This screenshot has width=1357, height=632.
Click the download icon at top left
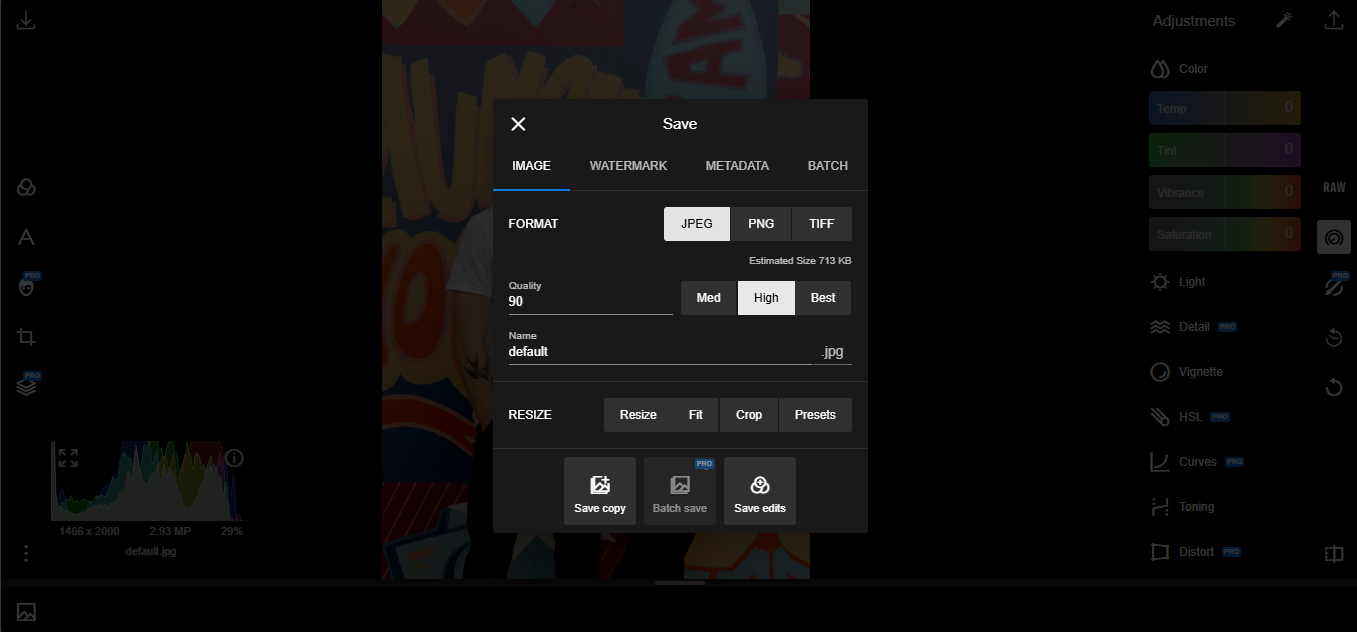(x=27, y=21)
